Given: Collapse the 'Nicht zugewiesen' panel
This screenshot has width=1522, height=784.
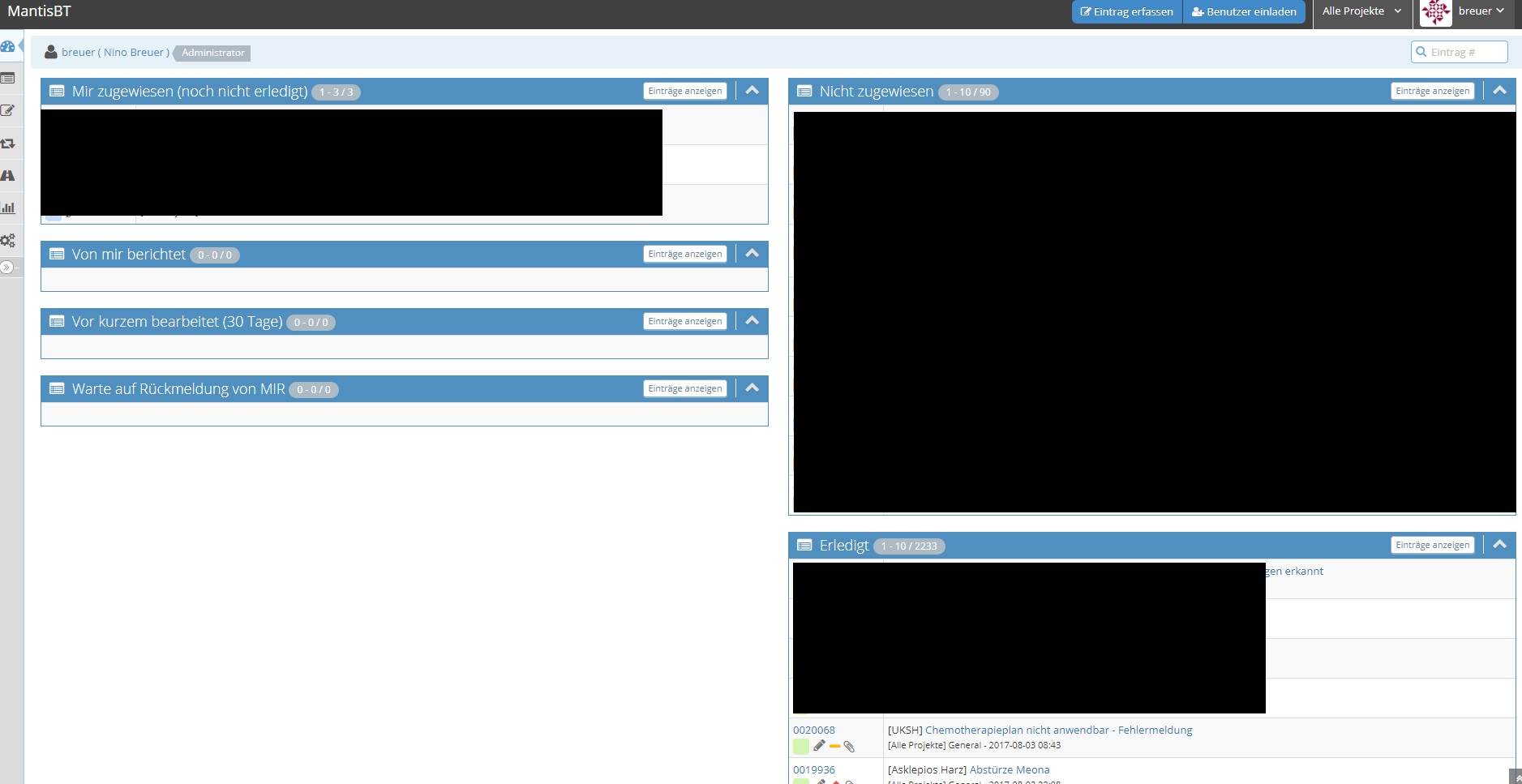Looking at the screenshot, I should 1500,91.
